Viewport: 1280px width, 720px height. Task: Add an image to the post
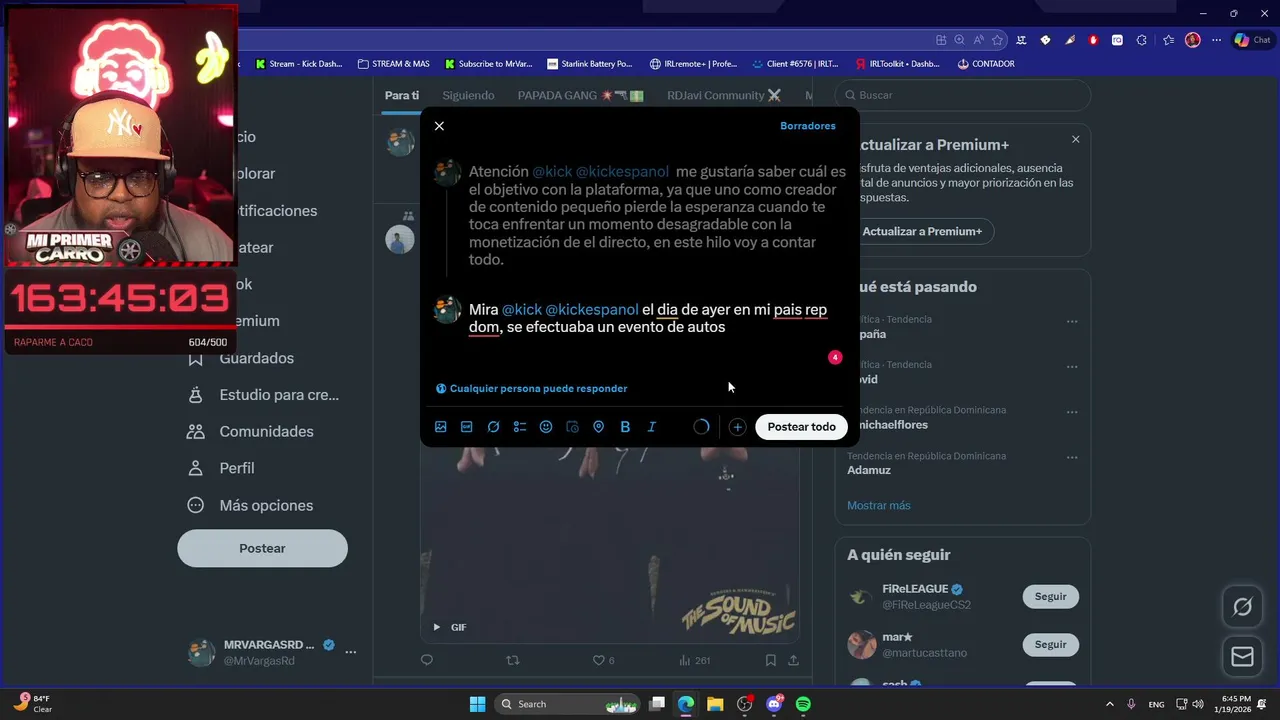pyautogui.click(x=440, y=427)
